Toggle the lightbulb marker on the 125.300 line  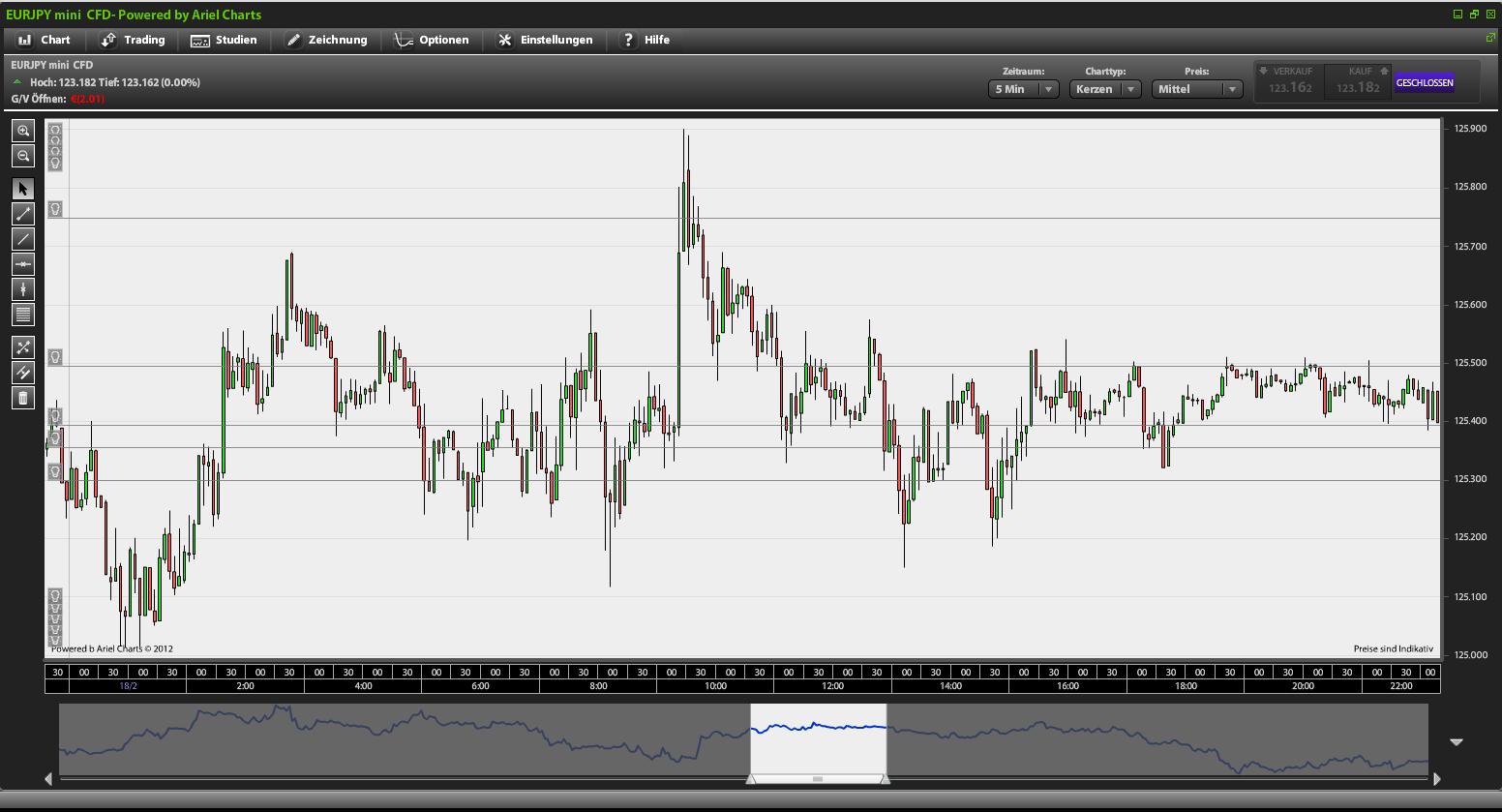coord(55,471)
